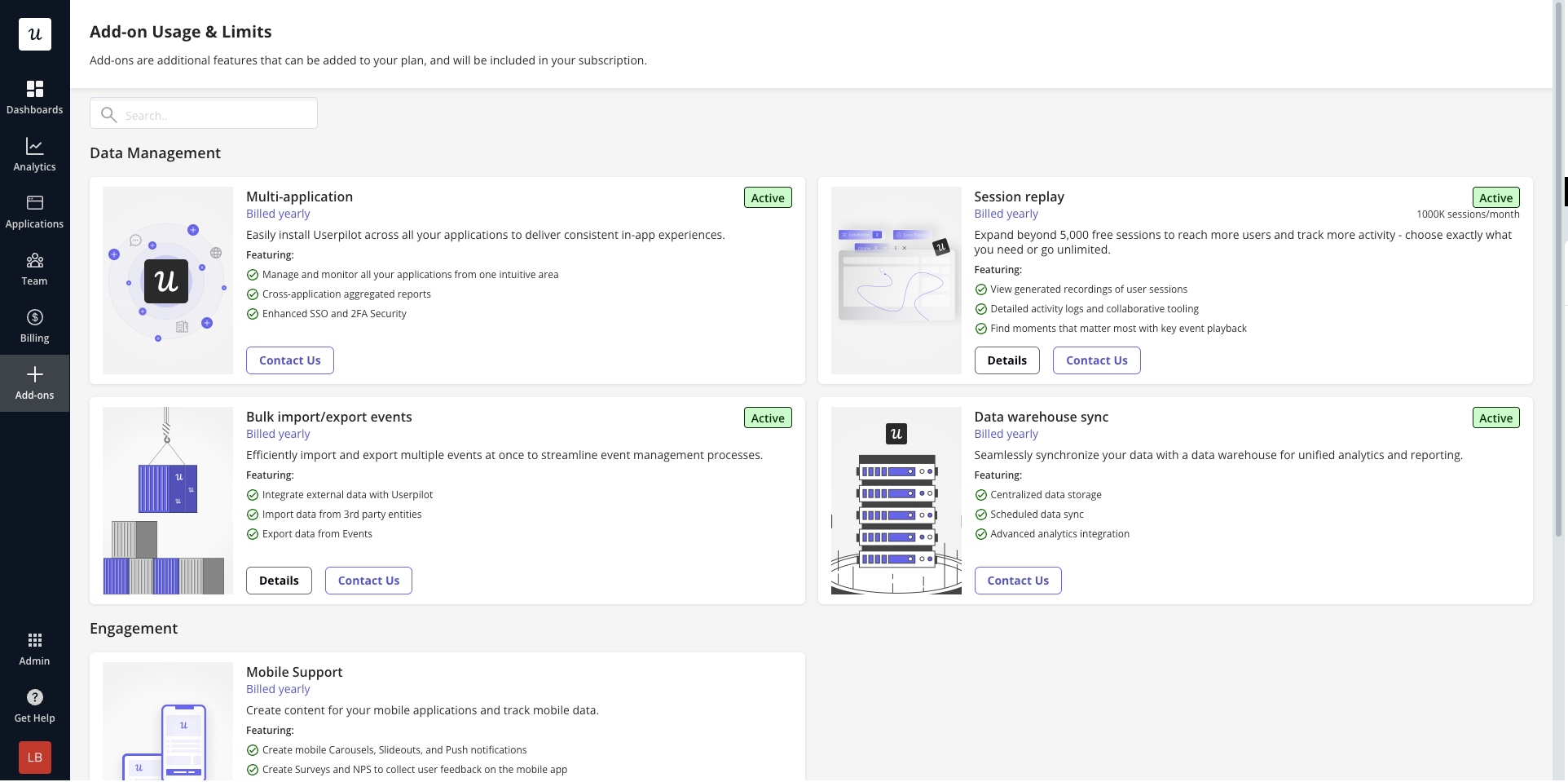Click the Multi-application illustration thumbnail
1568x782 pixels.
tap(168, 281)
